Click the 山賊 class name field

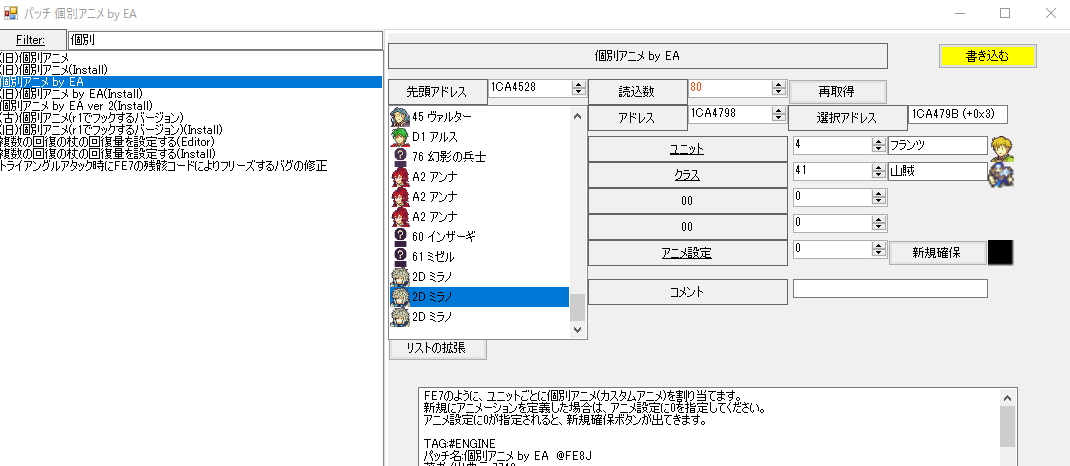pos(938,171)
